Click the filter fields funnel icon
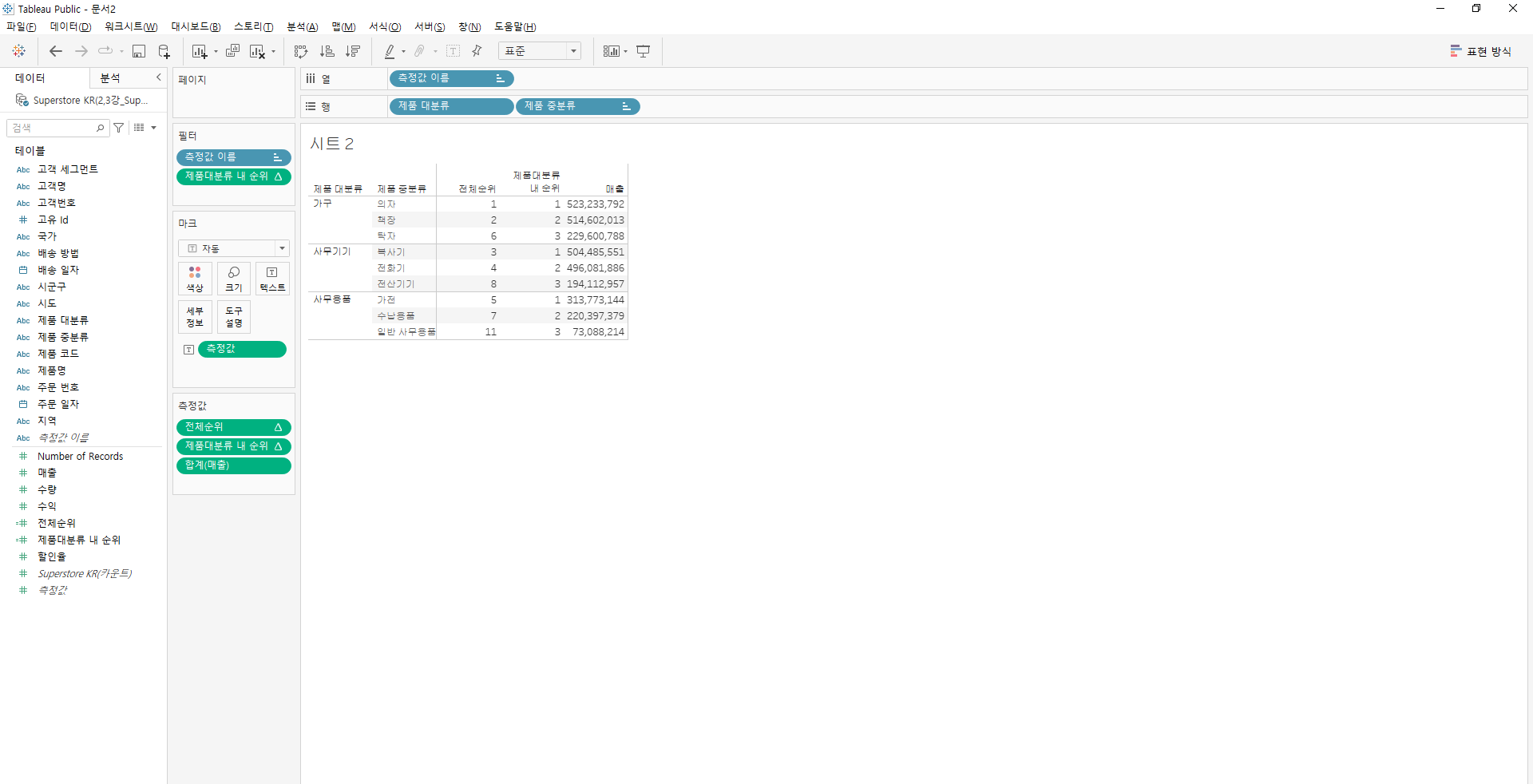The height and width of the screenshot is (784, 1533). coord(119,128)
